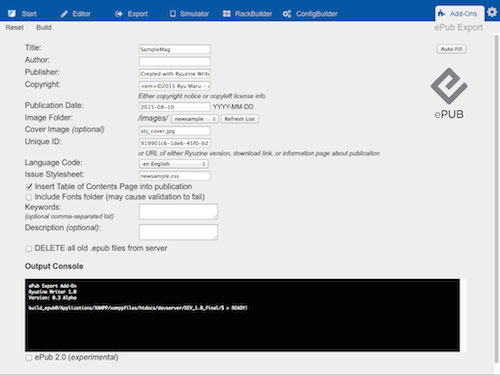This screenshot has width=500, height=375.
Task: Click the Publication Date field
Action: pyautogui.click(x=175, y=107)
